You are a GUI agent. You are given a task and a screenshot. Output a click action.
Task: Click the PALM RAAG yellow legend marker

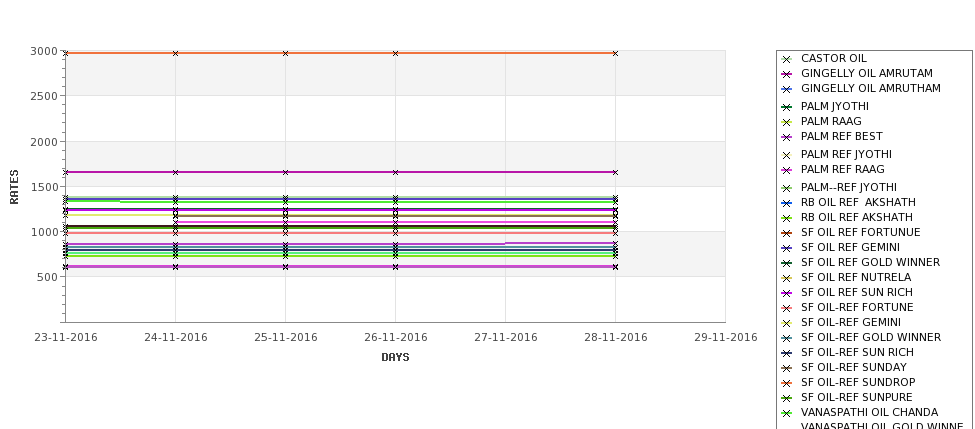point(786,122)
